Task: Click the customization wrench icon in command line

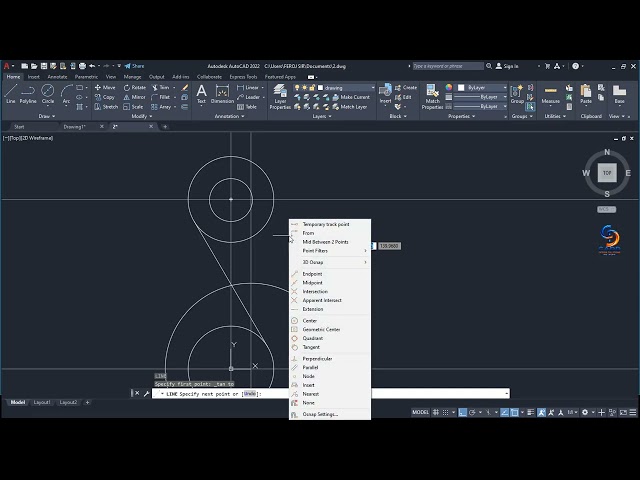Action: (x=147, y=393)
